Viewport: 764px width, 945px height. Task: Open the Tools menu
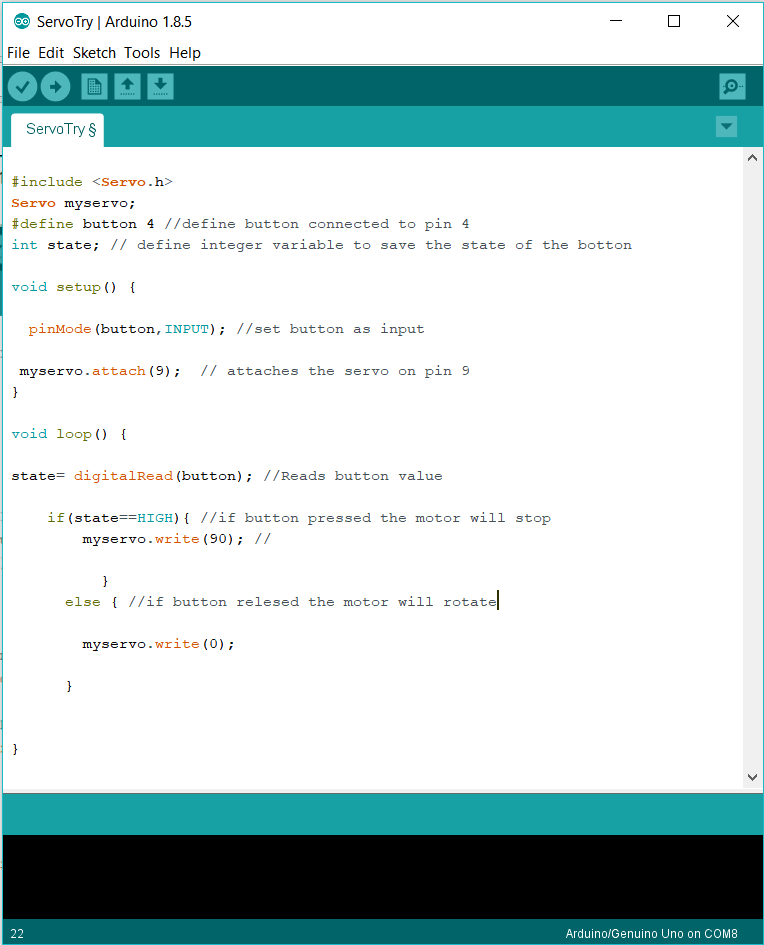click(142, 53)
